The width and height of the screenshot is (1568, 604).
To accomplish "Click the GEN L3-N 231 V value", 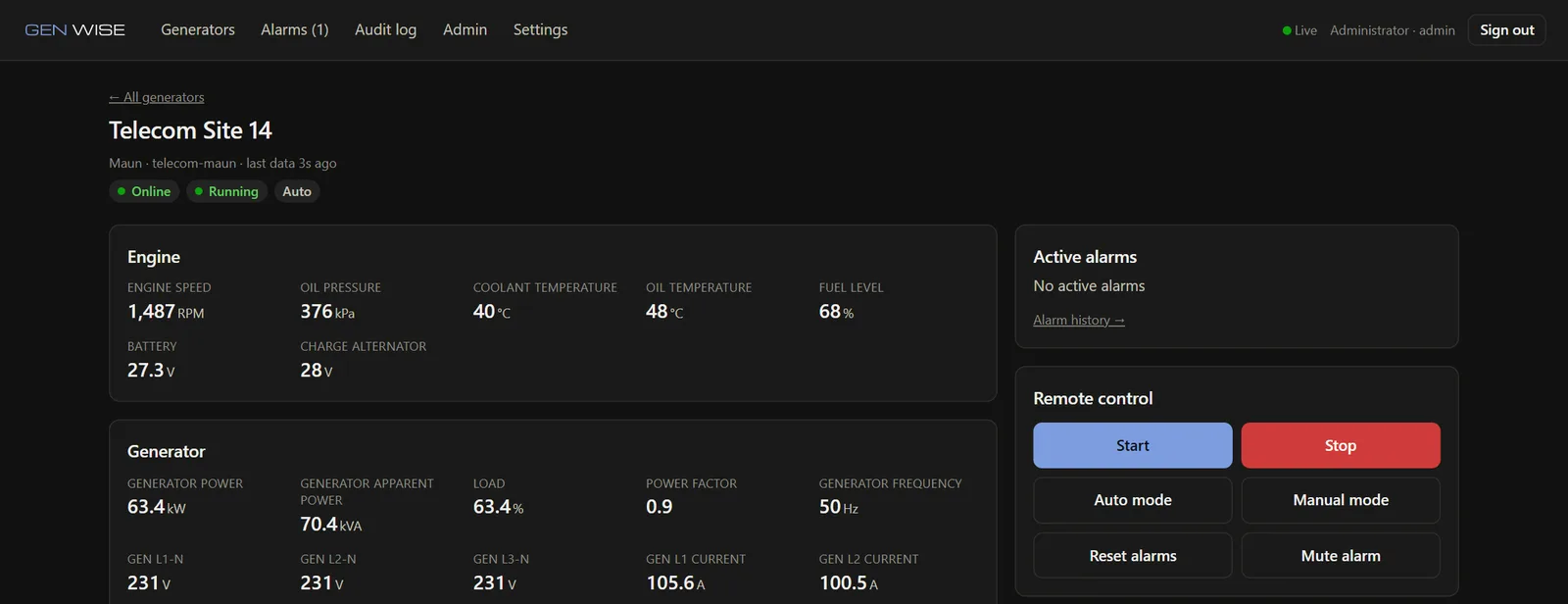I will click(495, 583).
